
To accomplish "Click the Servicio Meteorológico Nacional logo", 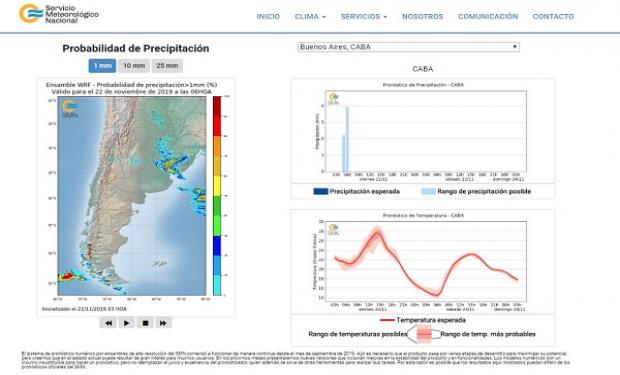I will [59, 14].
